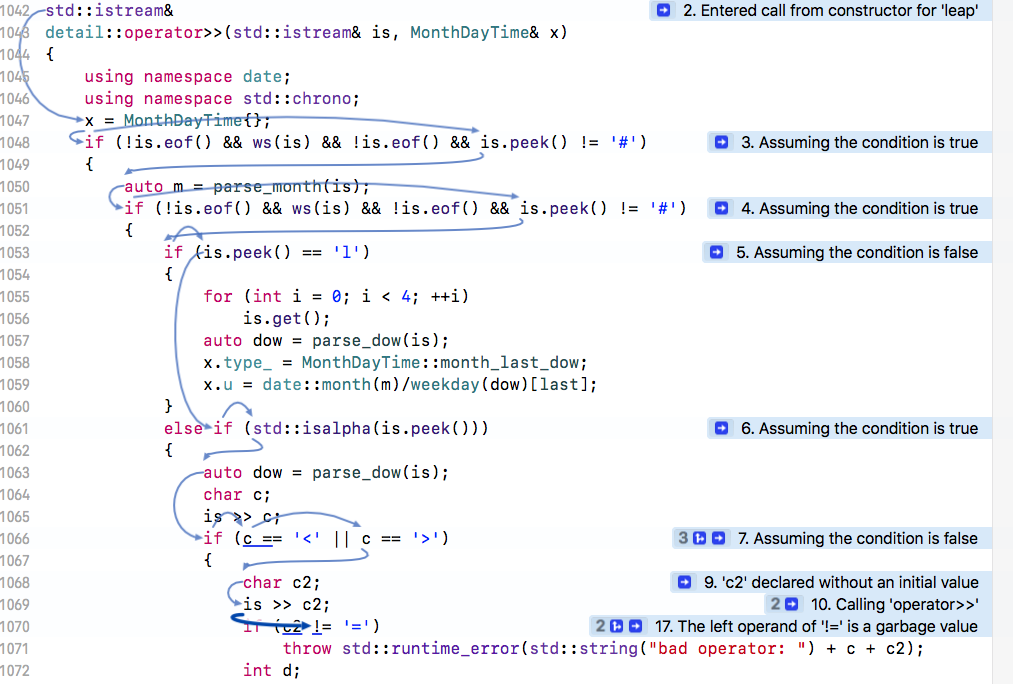Click arrow icon on step 7 annotation

pos(718,538)
